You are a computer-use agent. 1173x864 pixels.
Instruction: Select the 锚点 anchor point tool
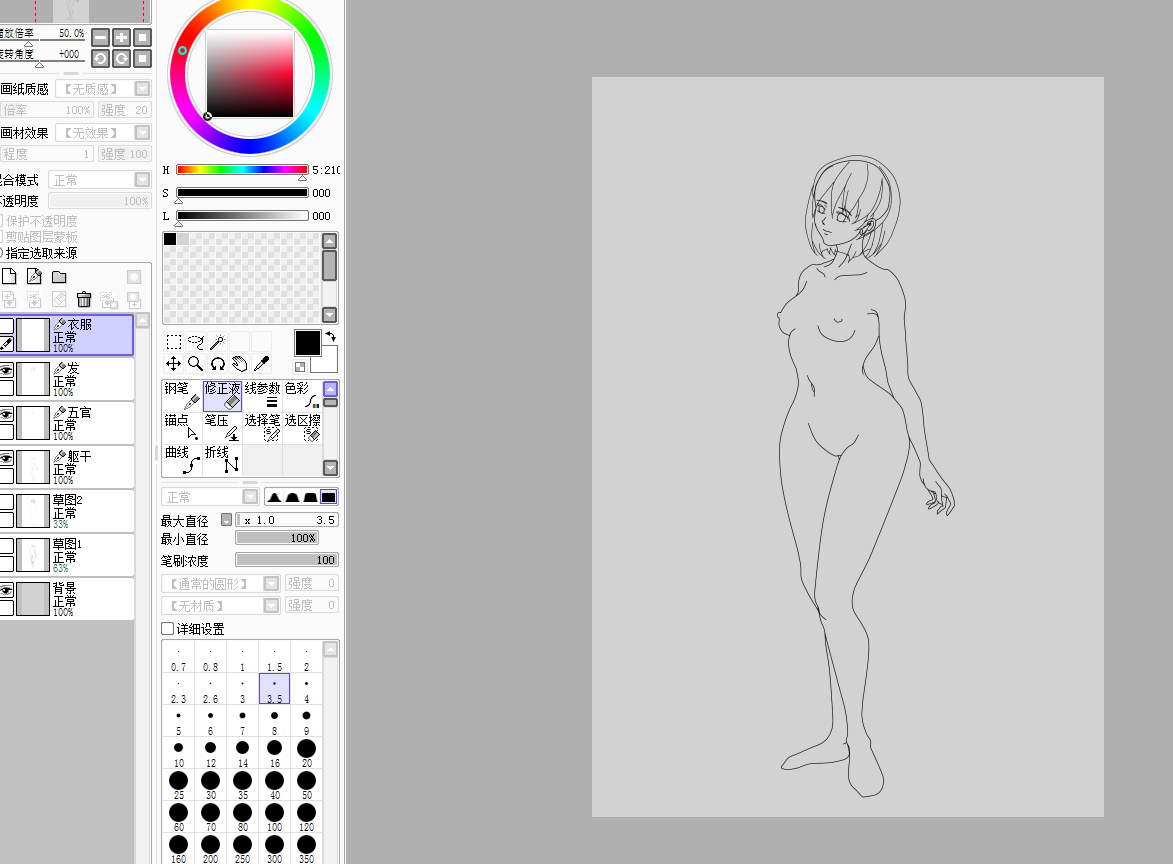pos(183,428)
